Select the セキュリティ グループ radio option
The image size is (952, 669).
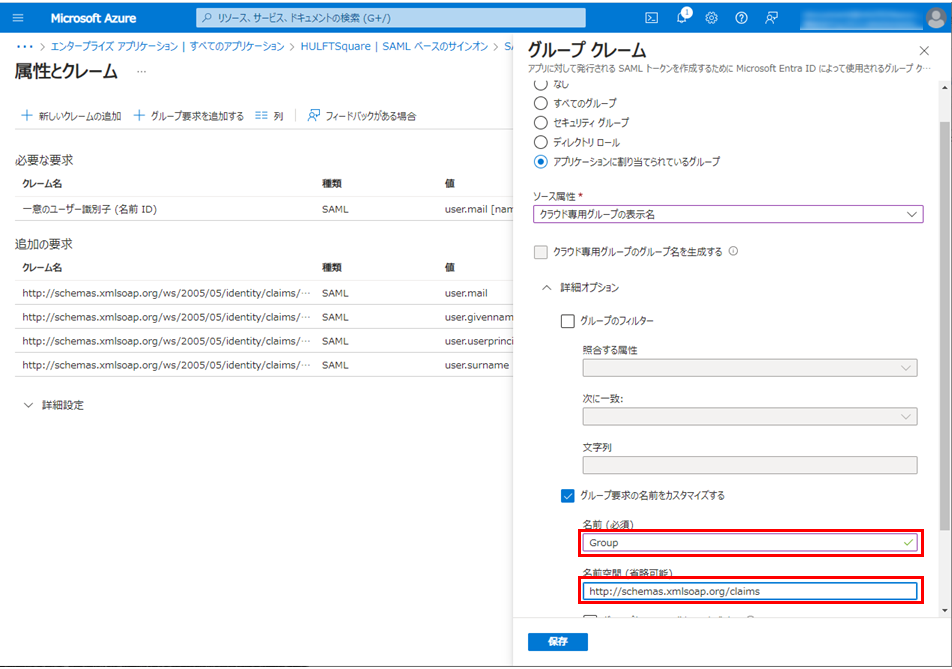tap(541, 122)
